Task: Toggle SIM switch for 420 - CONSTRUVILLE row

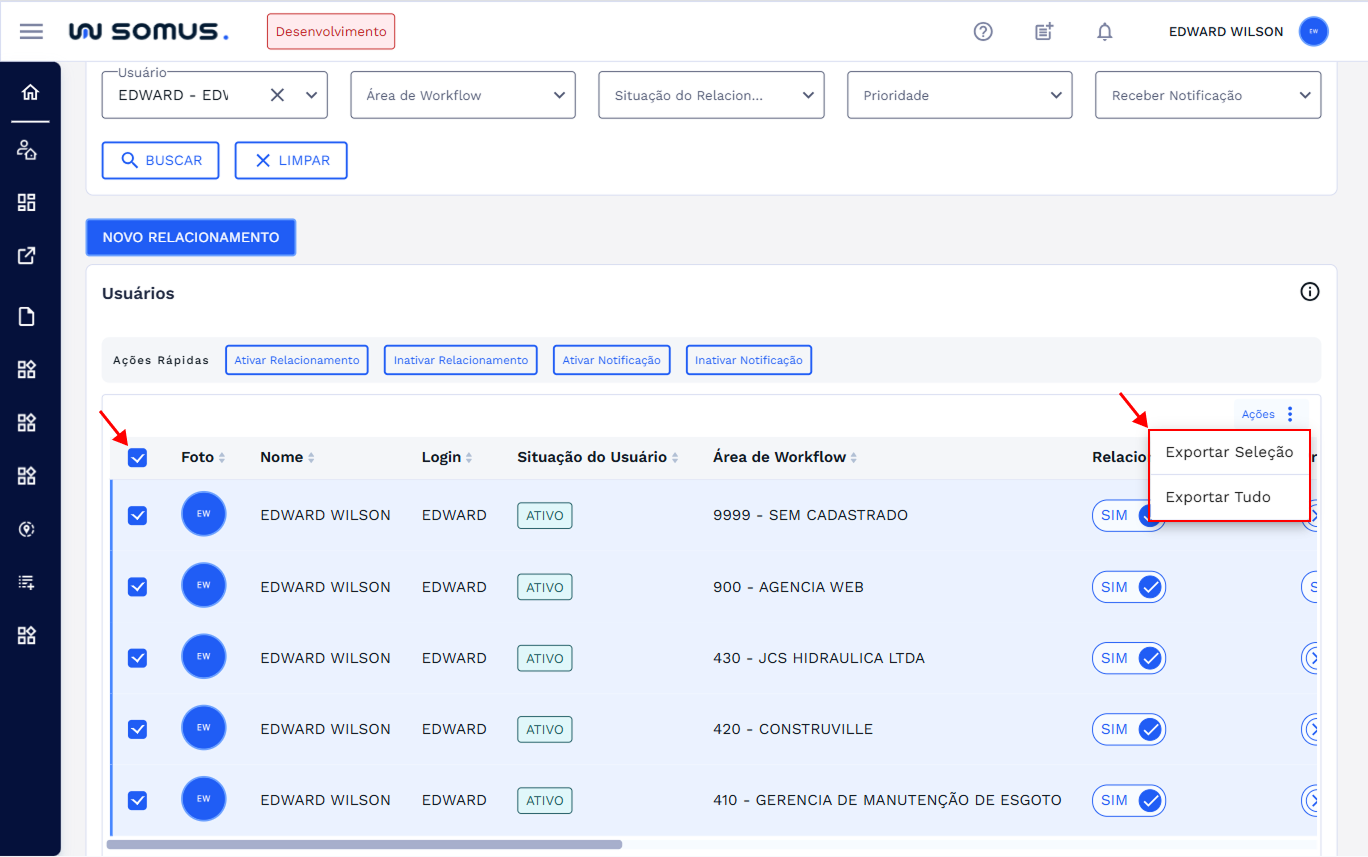Action: (1129, 729)
